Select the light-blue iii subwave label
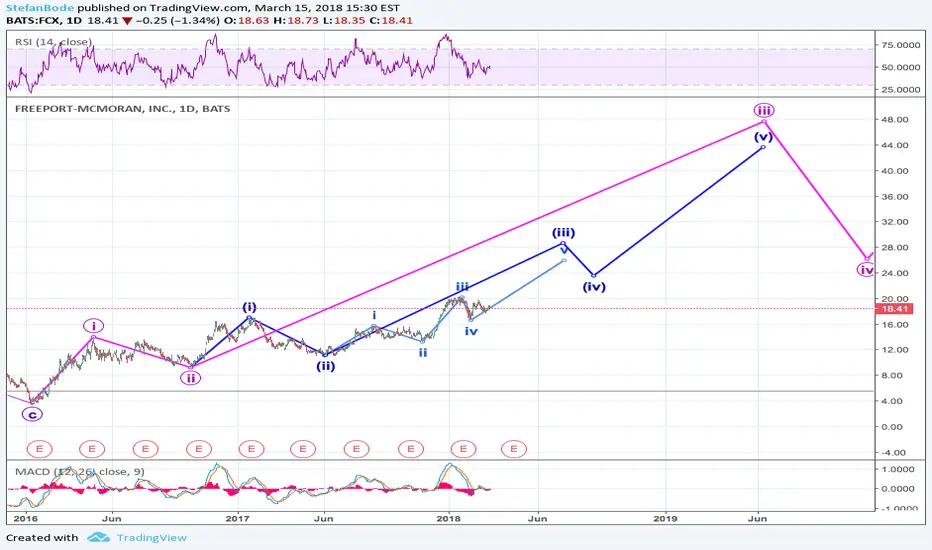Viewport: 932px width, 550px height. tap(462, 287)
